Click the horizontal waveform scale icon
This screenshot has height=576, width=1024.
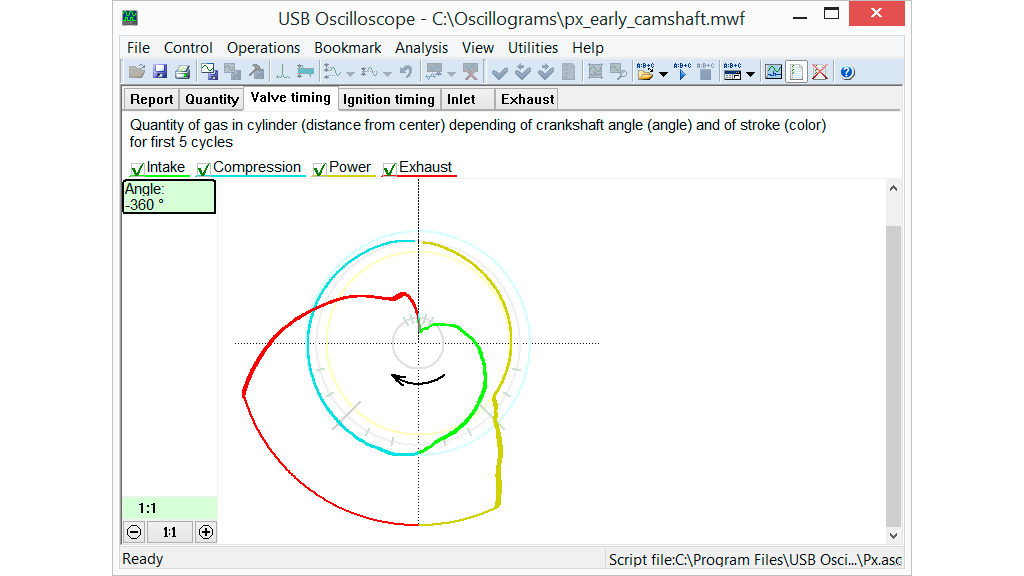click(x=369, y=72)
